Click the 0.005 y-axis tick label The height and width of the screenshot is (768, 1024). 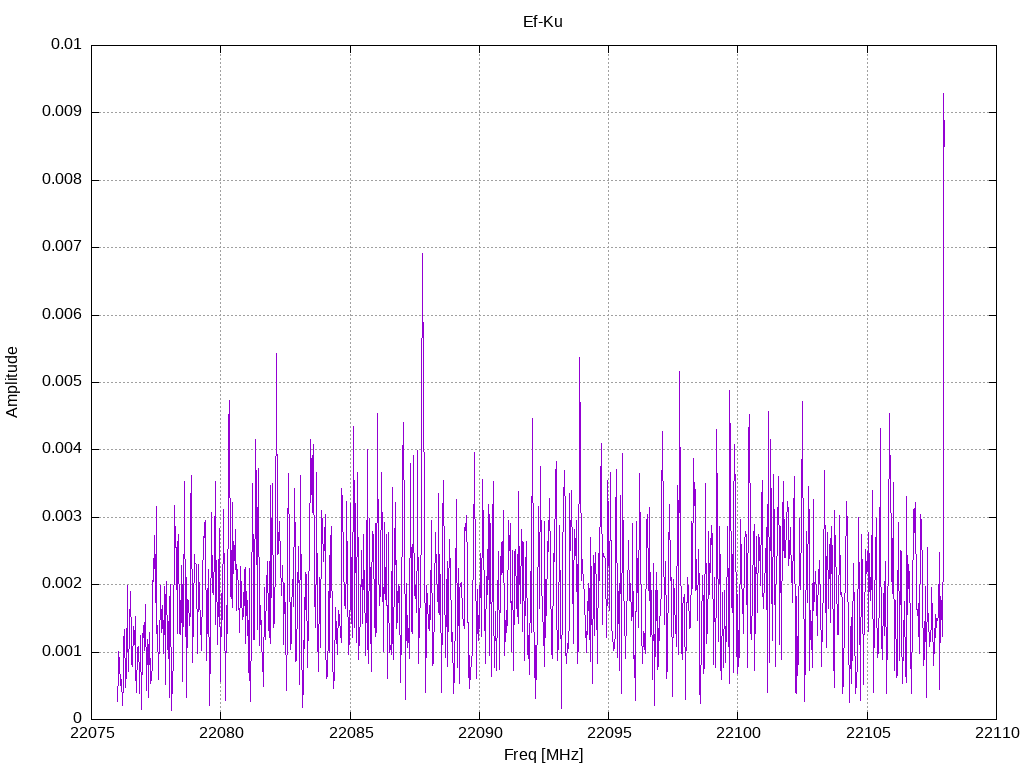(62, 382)
